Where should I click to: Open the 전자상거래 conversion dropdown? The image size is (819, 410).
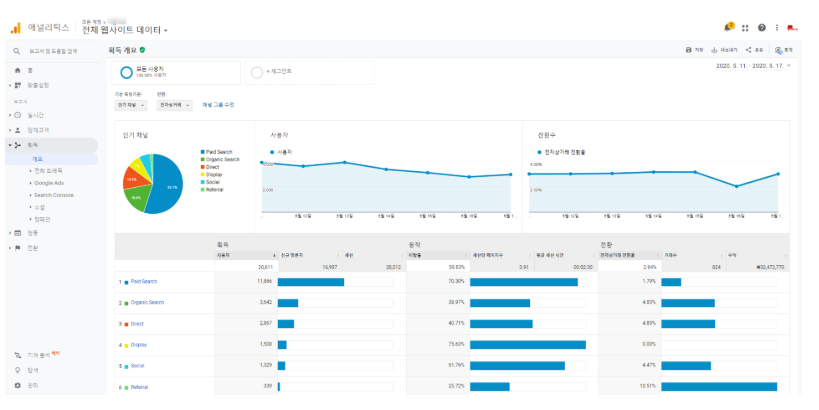pyautogui.click(x=174, y=106)
